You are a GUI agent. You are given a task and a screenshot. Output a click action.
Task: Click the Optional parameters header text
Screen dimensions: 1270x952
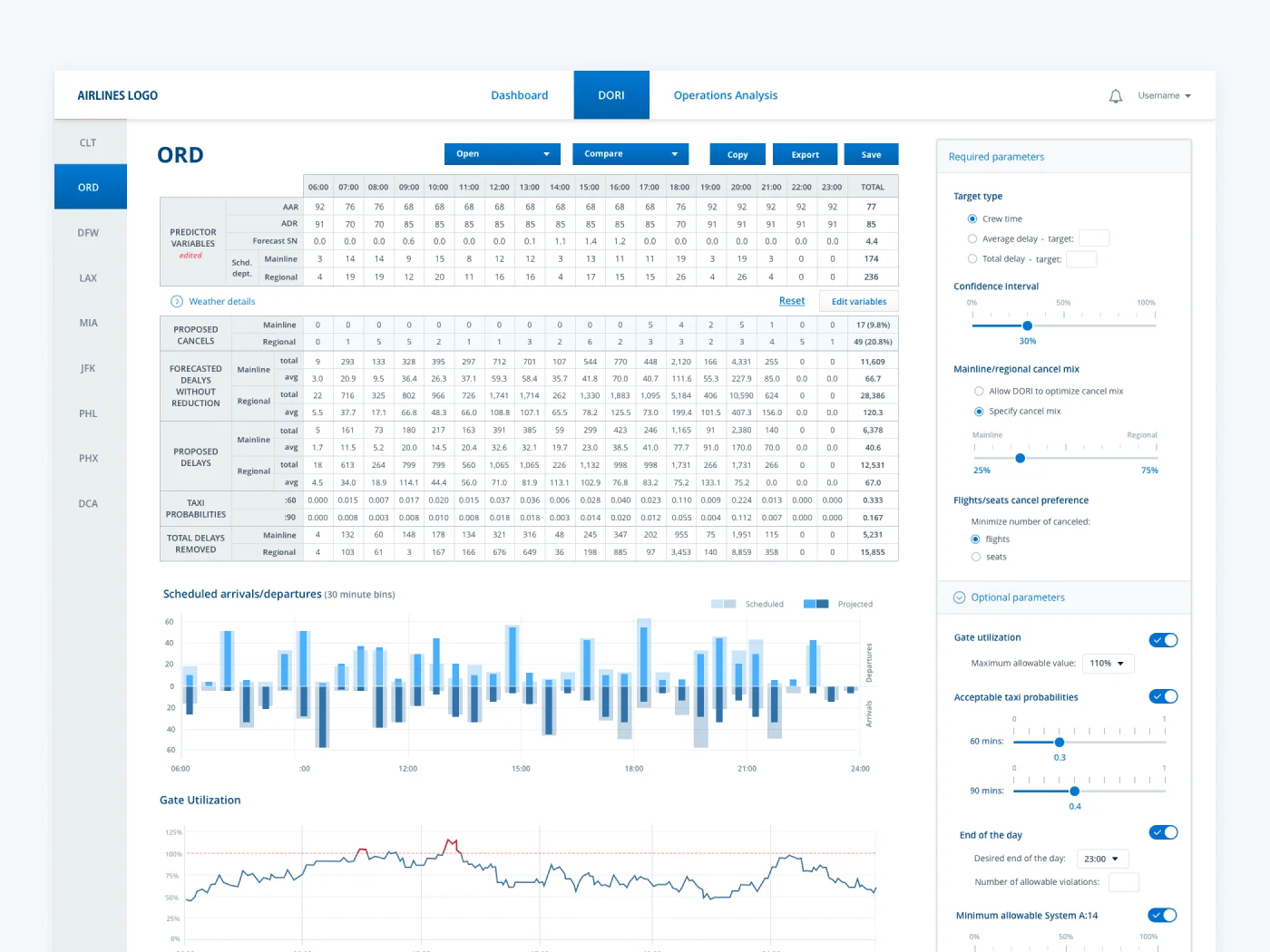(x=1018, y=597)
